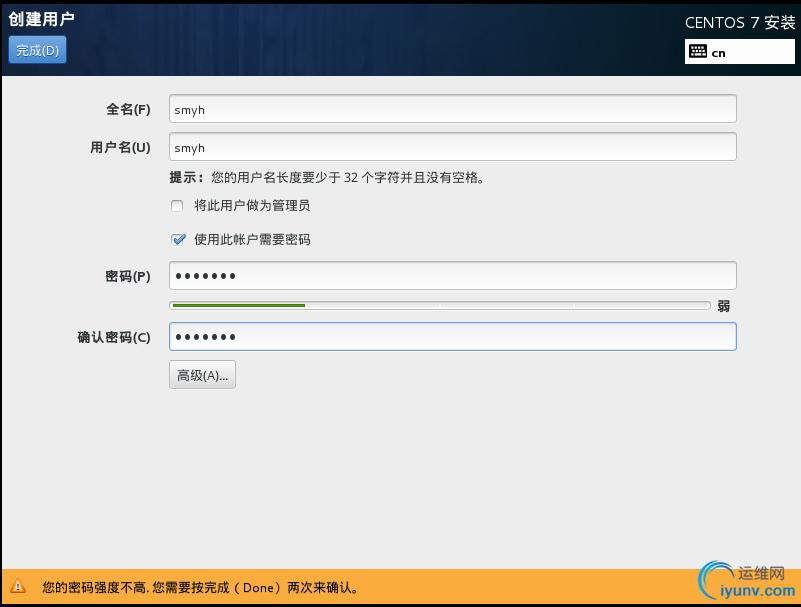Click the green password strength bar
The image size is (801, 607).
coord(240,304)
